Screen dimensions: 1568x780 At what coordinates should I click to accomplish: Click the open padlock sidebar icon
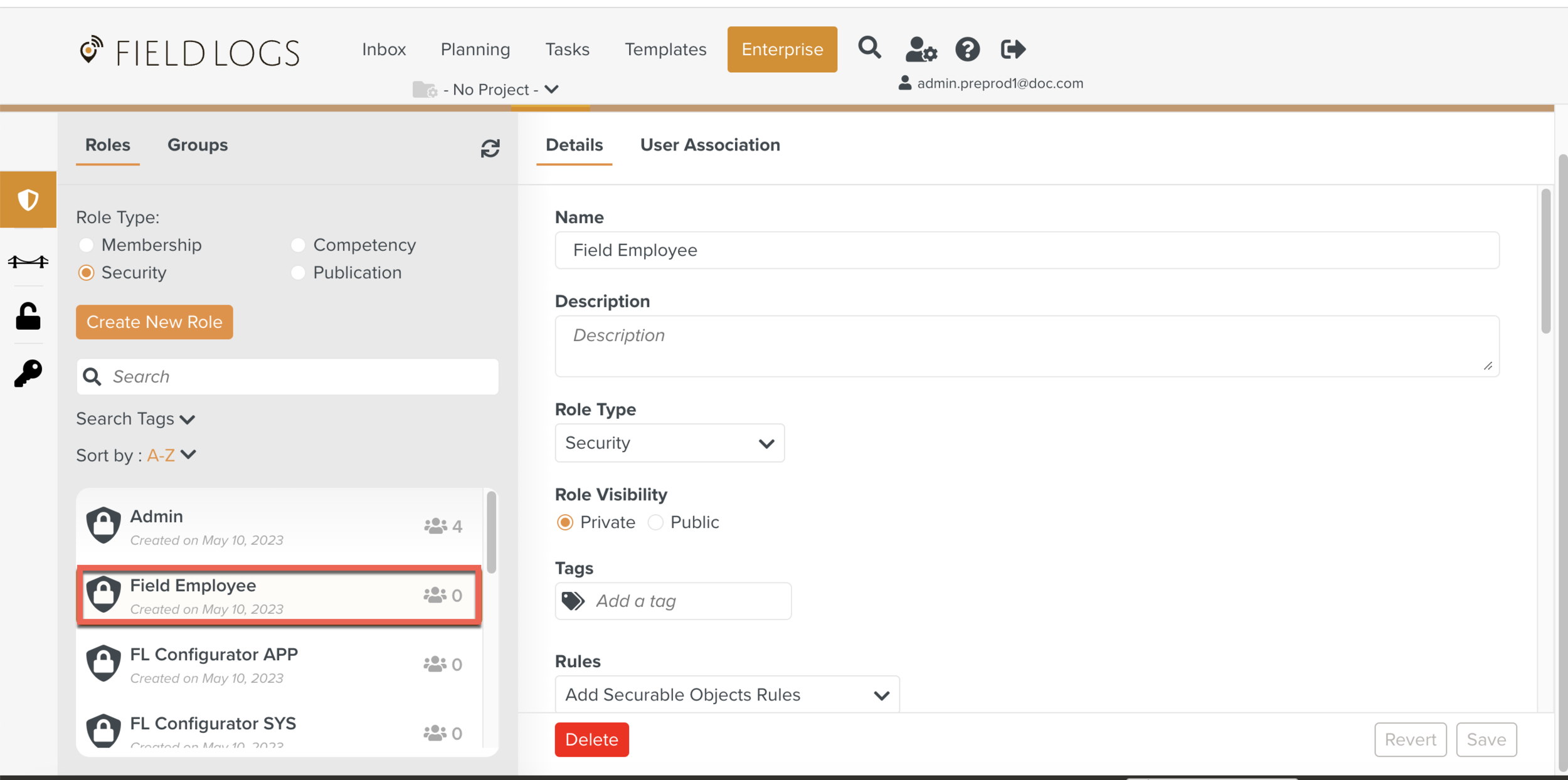click(x=28, y=317)
